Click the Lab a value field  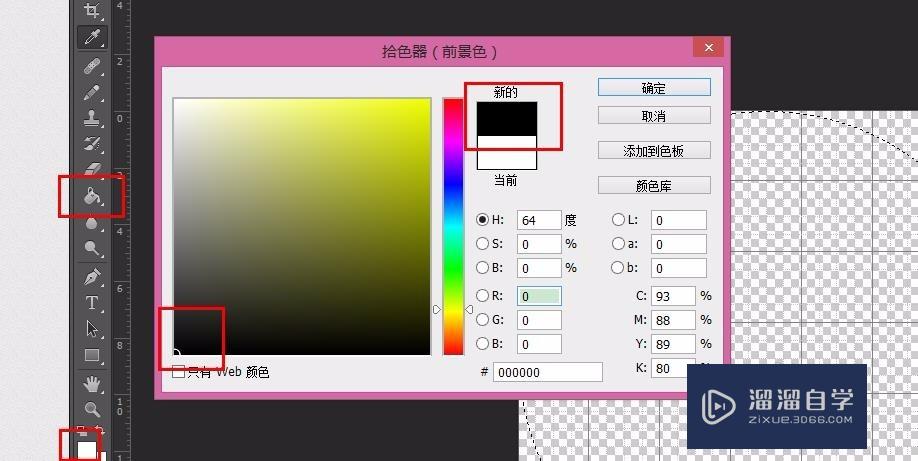tap(679, 244)
